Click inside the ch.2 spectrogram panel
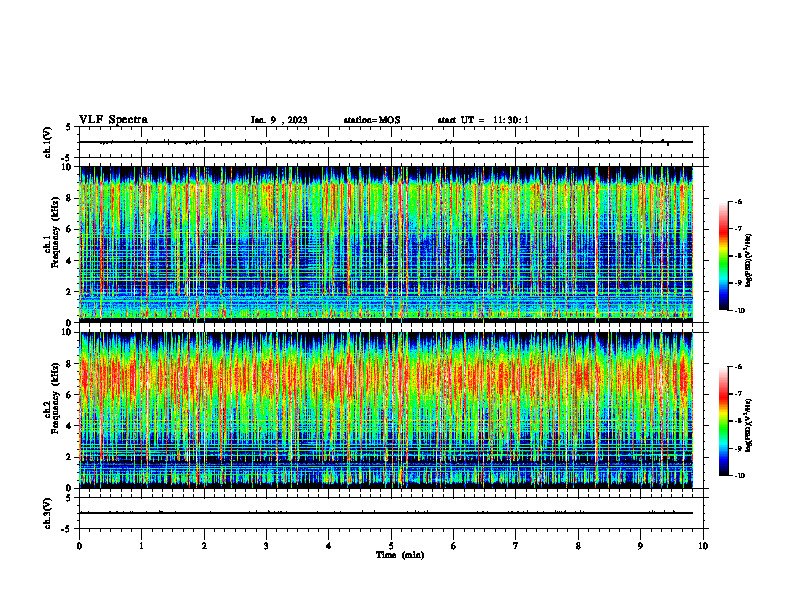 tap(386, 410)
